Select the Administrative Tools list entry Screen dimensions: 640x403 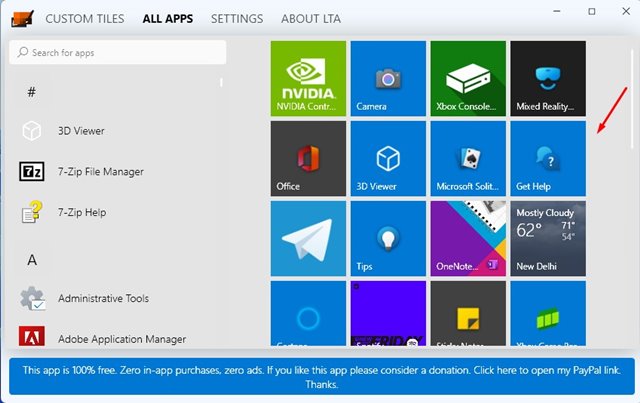point(103,298)
